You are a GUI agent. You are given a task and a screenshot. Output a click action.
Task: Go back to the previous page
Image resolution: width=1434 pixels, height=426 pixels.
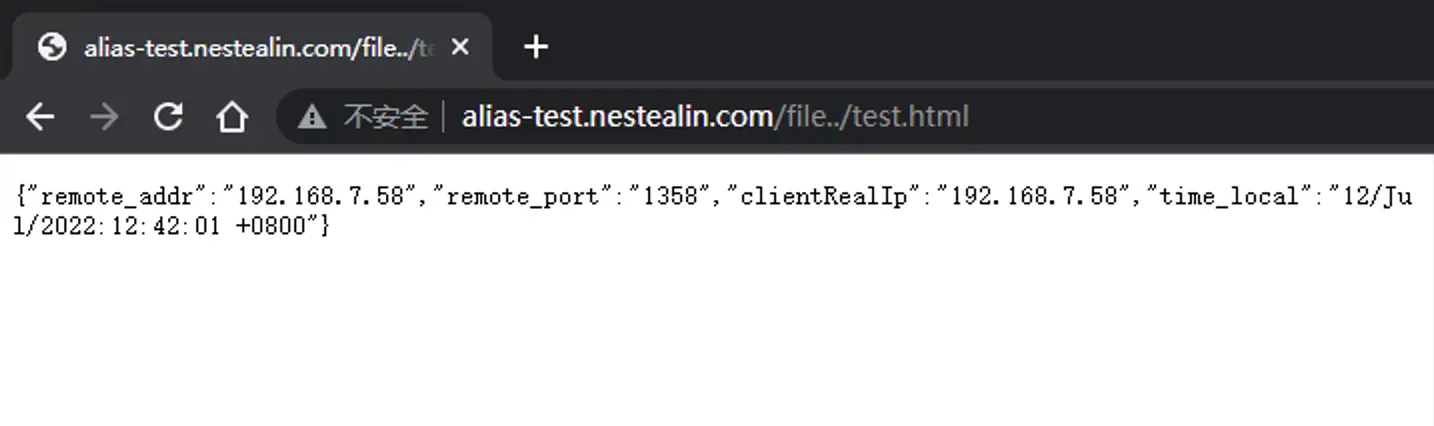point(40,117)
